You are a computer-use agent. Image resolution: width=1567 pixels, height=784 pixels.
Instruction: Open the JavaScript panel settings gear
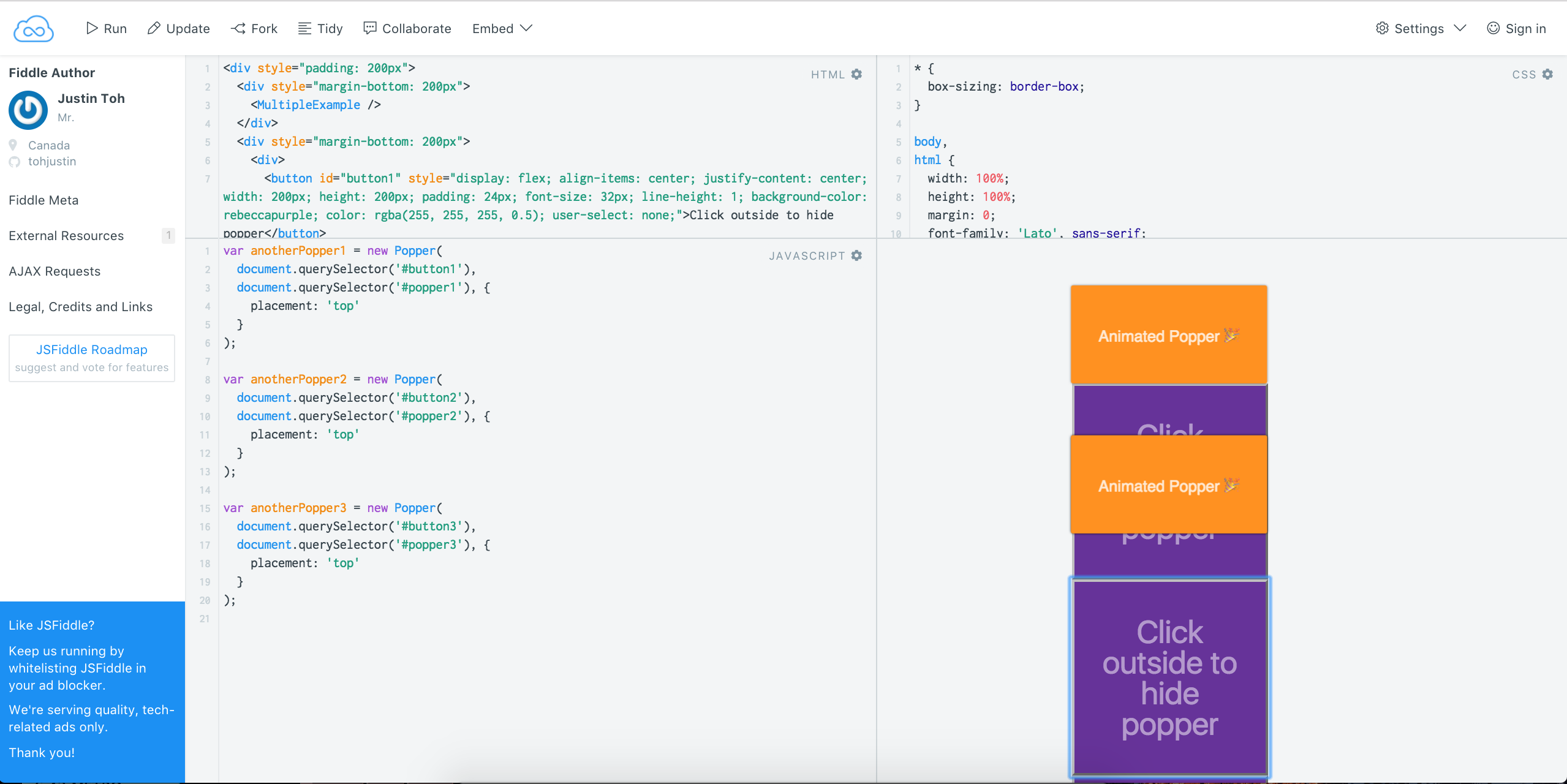tap(856, 255)
